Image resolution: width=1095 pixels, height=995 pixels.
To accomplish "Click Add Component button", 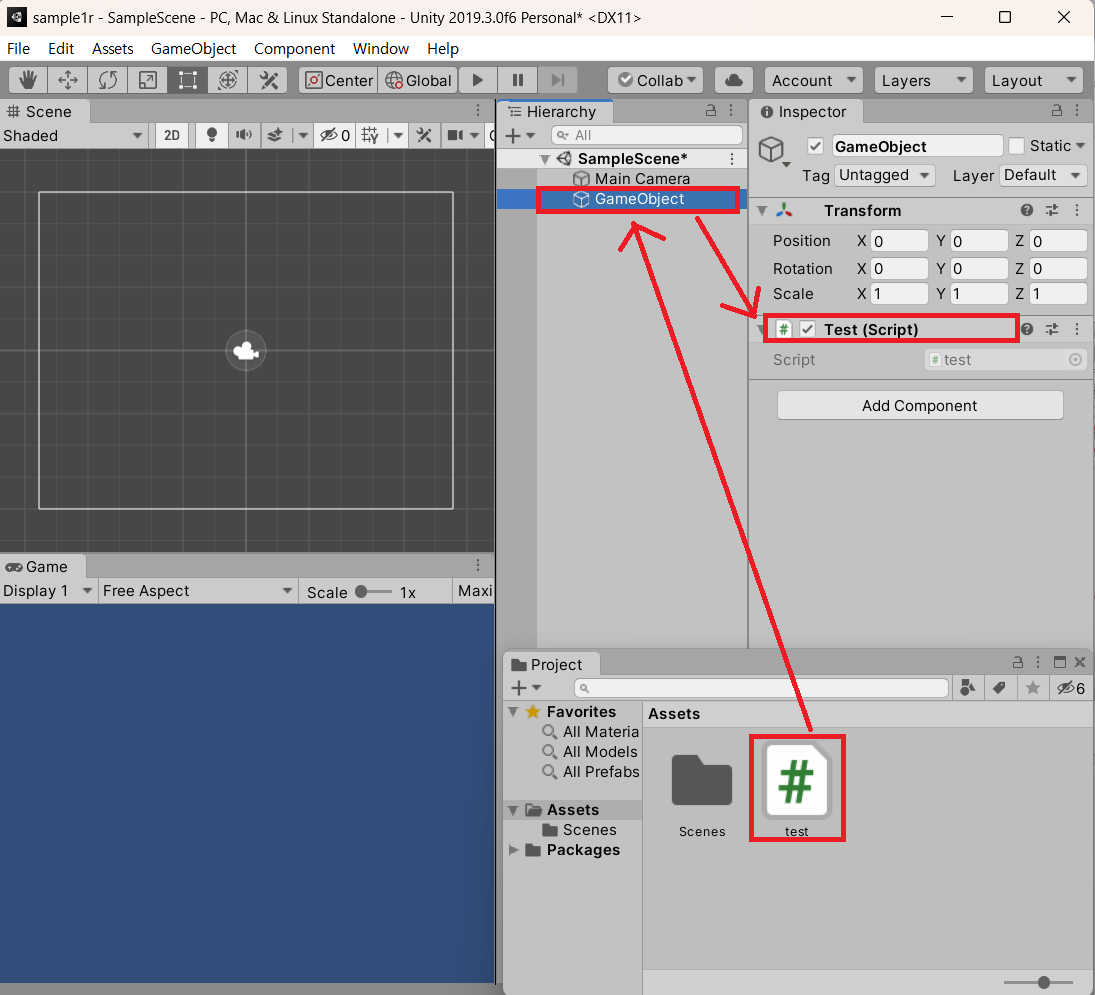I will pos(920,405).
